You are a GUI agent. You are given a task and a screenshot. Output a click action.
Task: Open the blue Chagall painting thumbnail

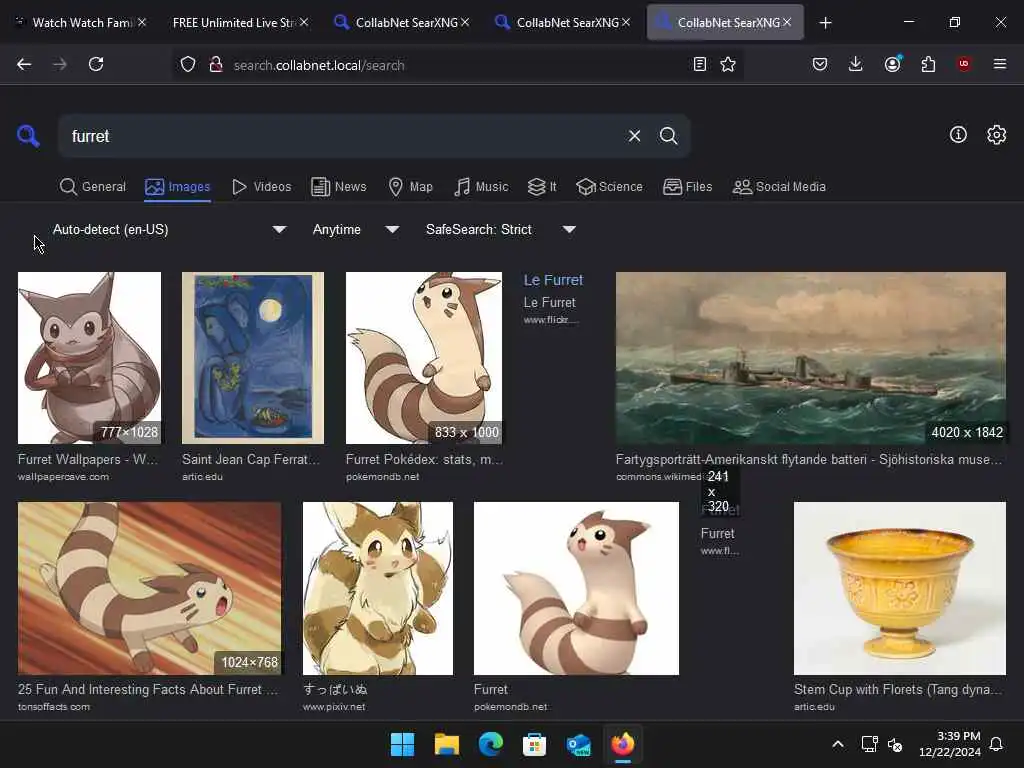pyautogui.click(x=253, y=358)
